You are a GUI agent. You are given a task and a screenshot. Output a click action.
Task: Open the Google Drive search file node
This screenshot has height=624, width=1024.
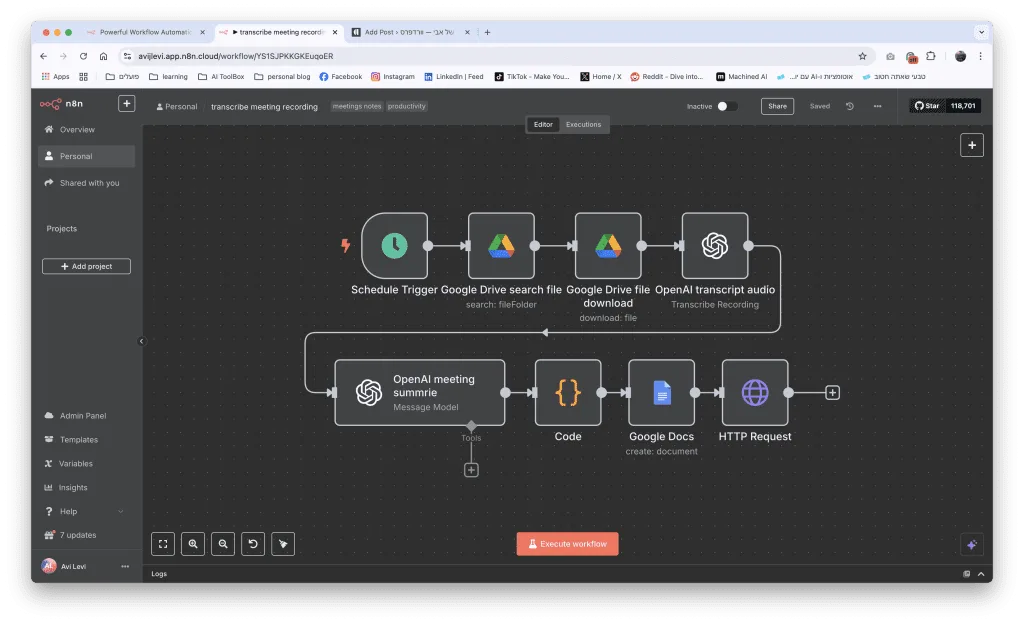click(x=501, y=246)
